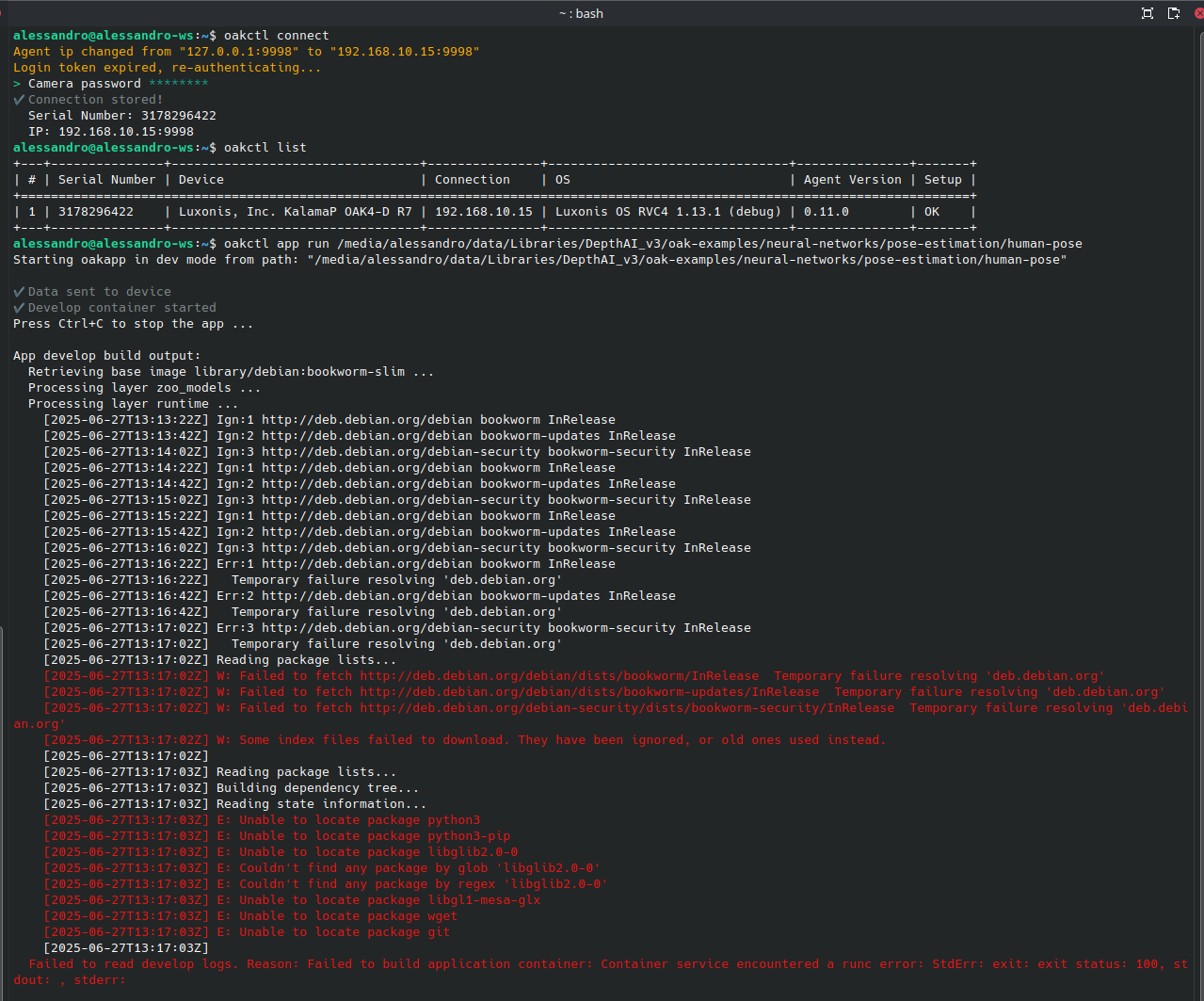Open the failed-fetch debian-security dists URL
Screen dimensions: 1204x1001
[x=627, y=708]
